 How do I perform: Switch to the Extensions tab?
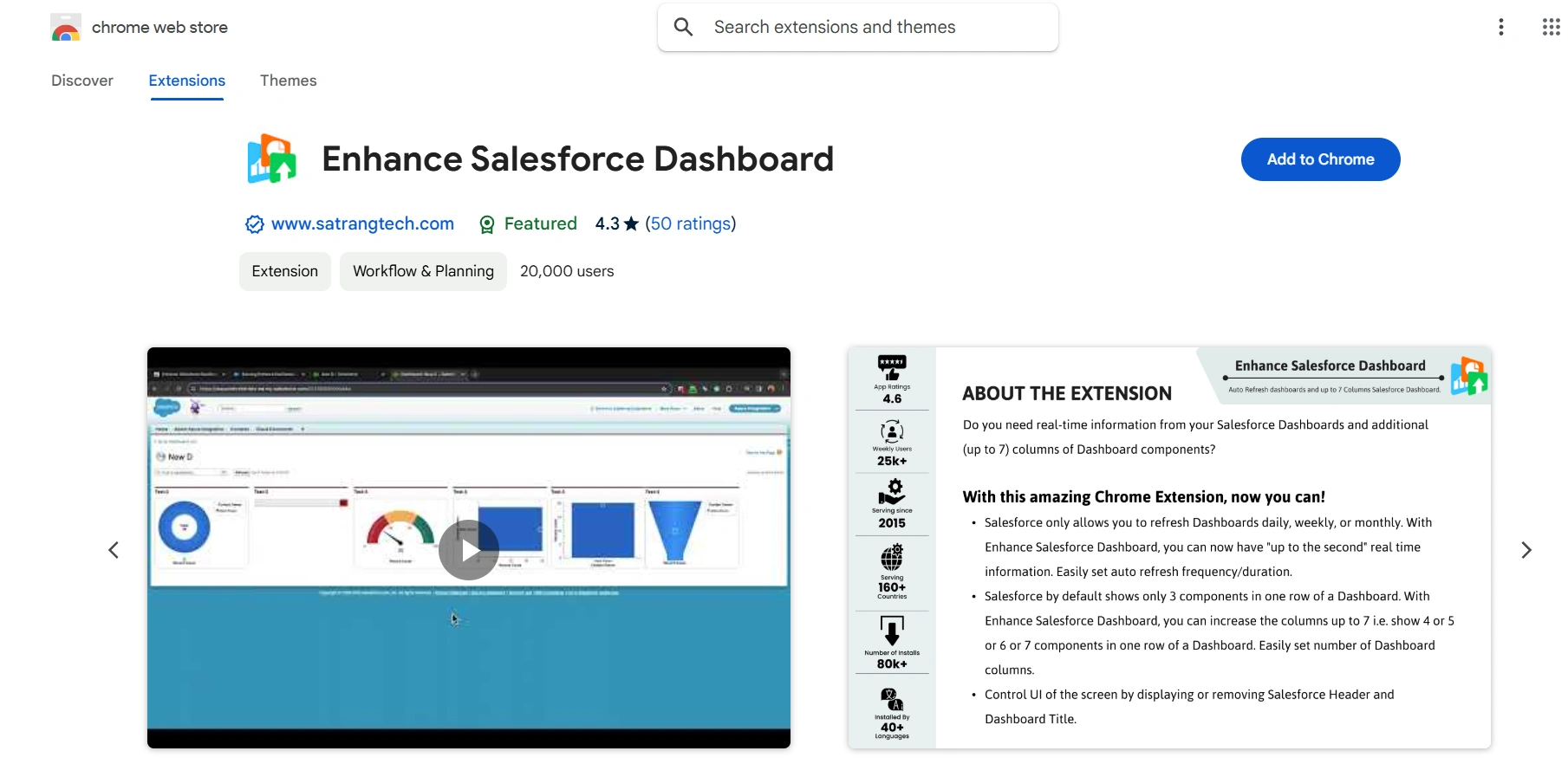point(187,81)
